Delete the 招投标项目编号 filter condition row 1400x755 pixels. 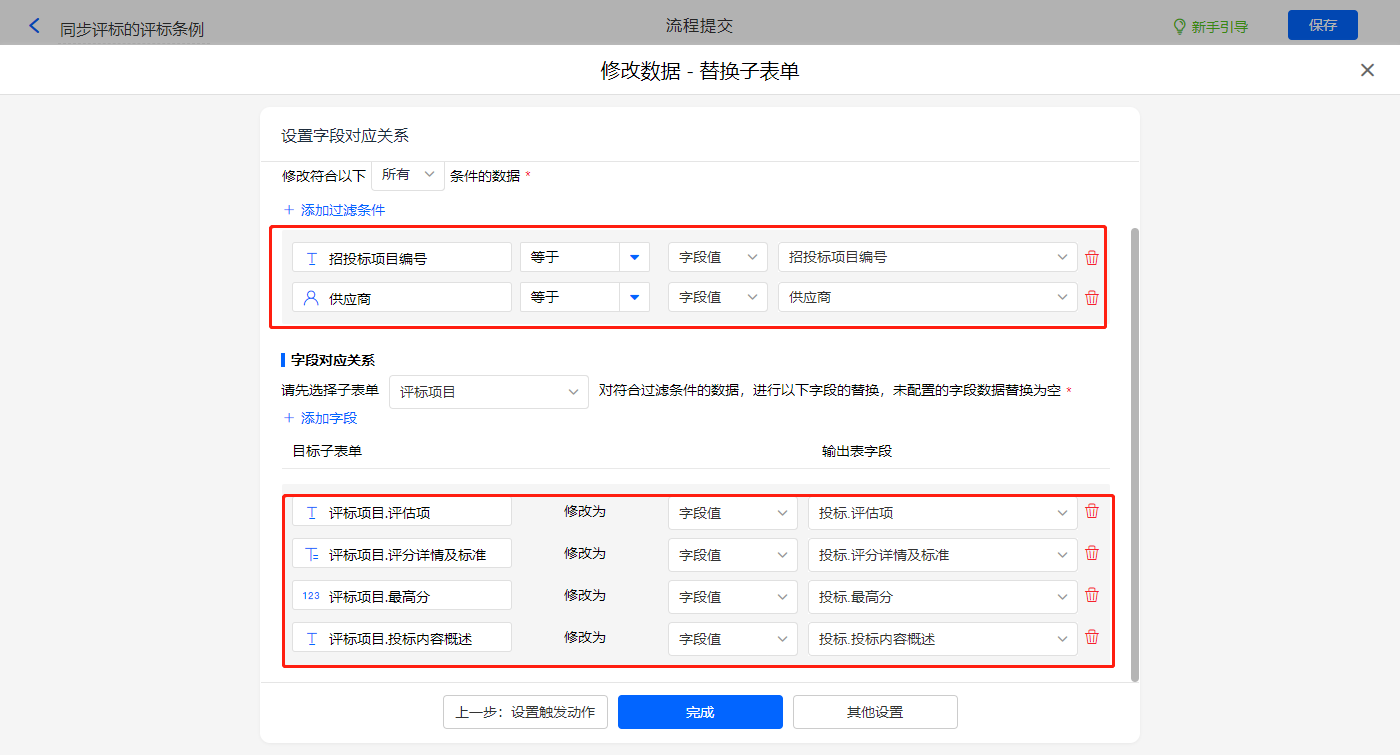tap(1091, 258)
